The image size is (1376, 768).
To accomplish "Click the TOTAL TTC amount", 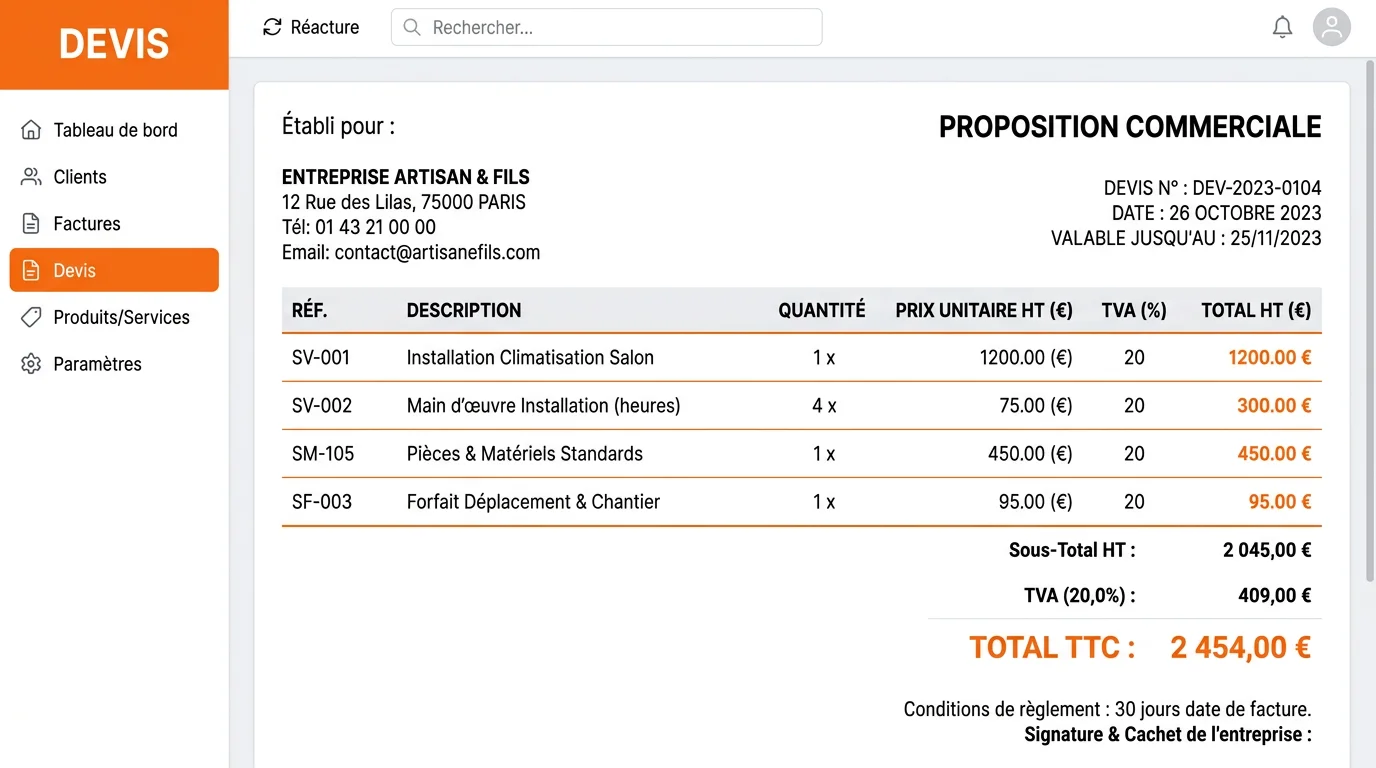I will point(1240,647).
